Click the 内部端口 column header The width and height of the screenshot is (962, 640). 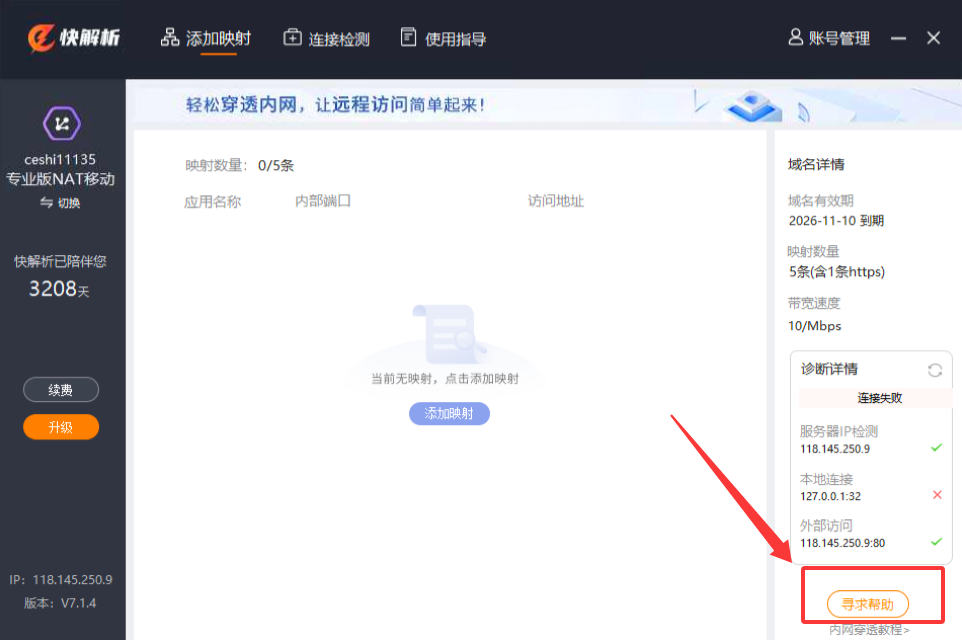point(323,201)
